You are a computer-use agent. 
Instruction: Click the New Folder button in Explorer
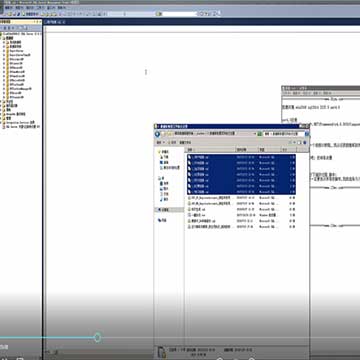point(185,142)
